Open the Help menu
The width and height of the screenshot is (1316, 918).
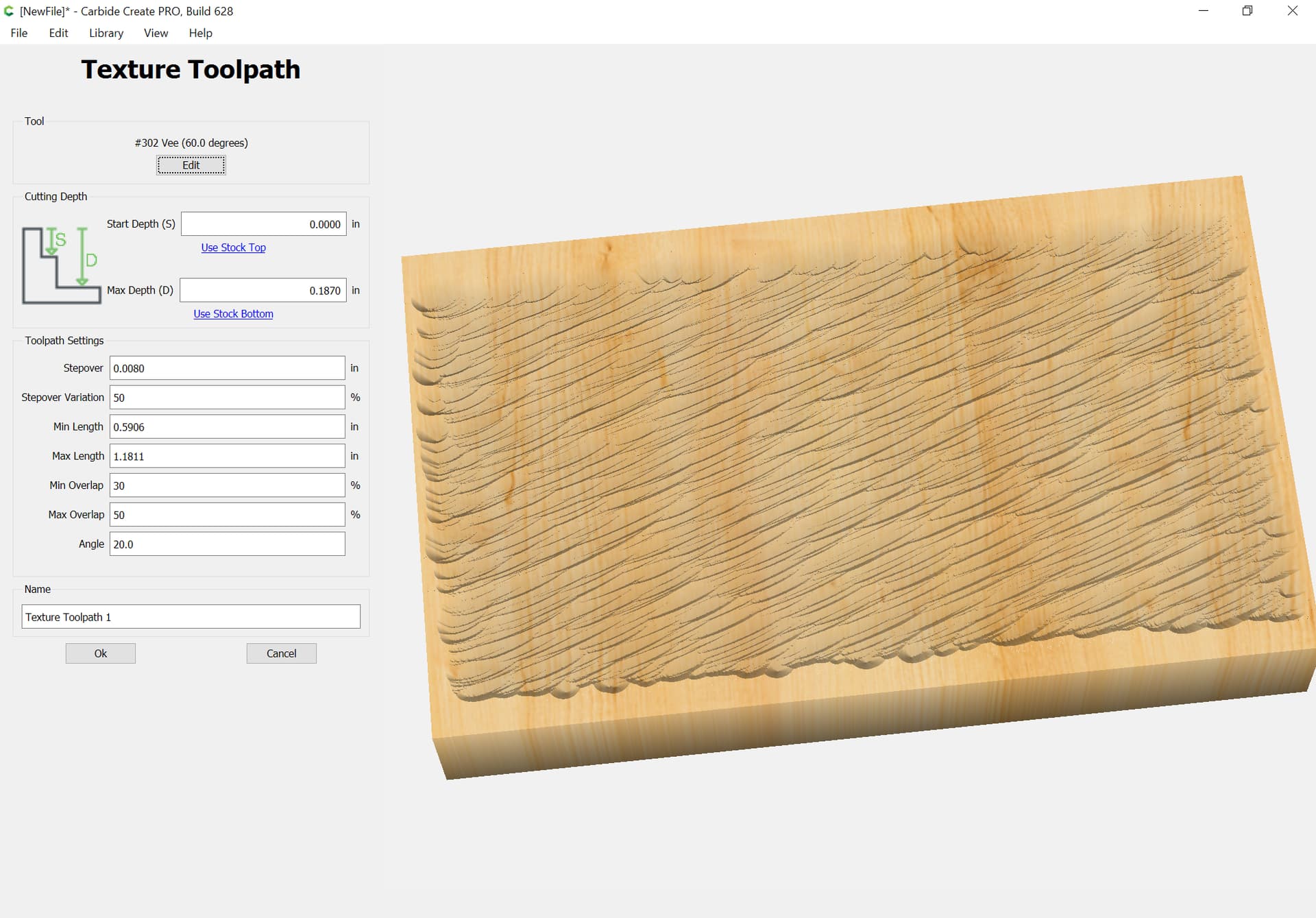pos(200,33)
